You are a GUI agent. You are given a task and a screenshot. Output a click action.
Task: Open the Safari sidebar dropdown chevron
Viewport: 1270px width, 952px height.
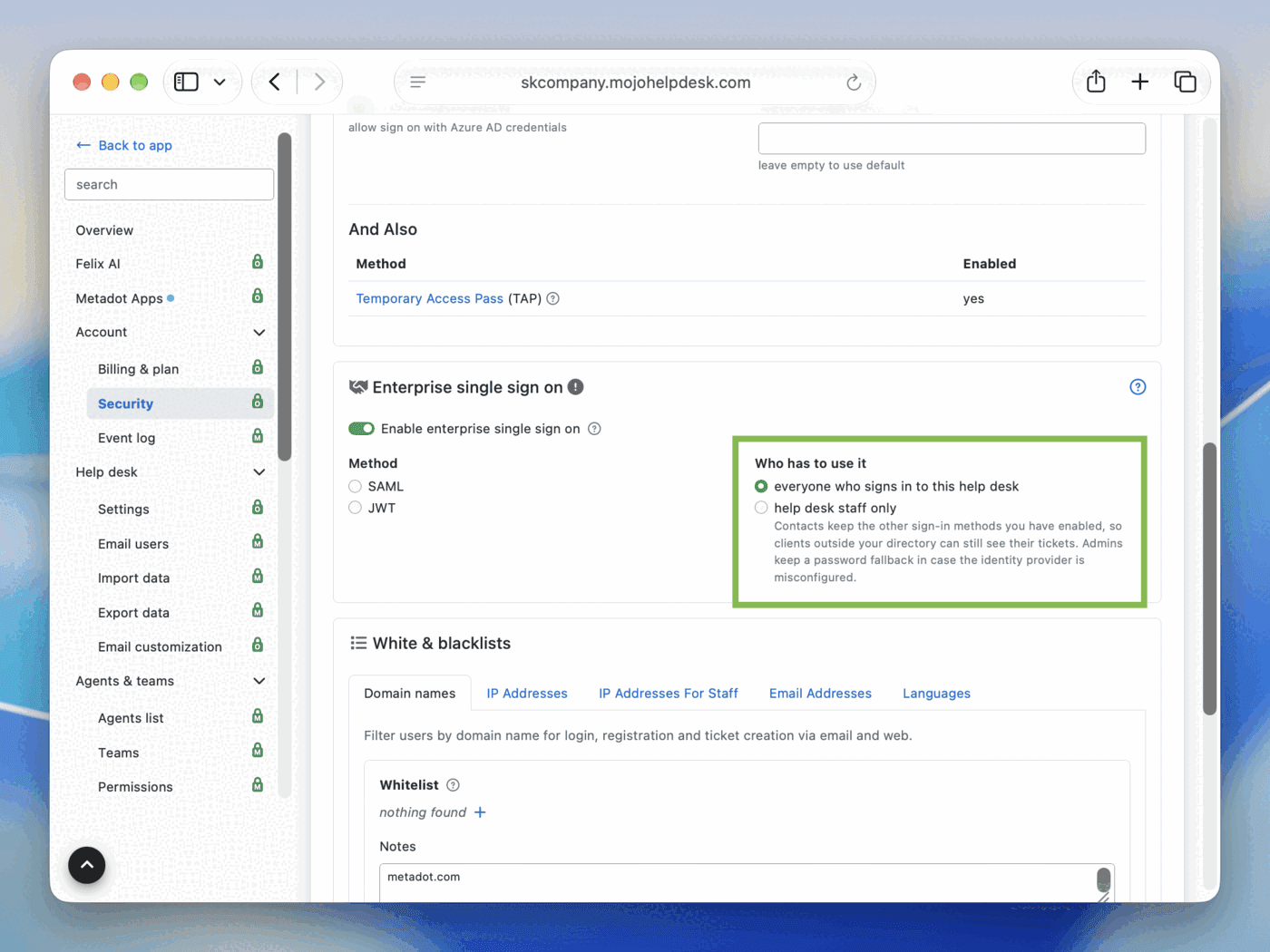click(220, 83)
